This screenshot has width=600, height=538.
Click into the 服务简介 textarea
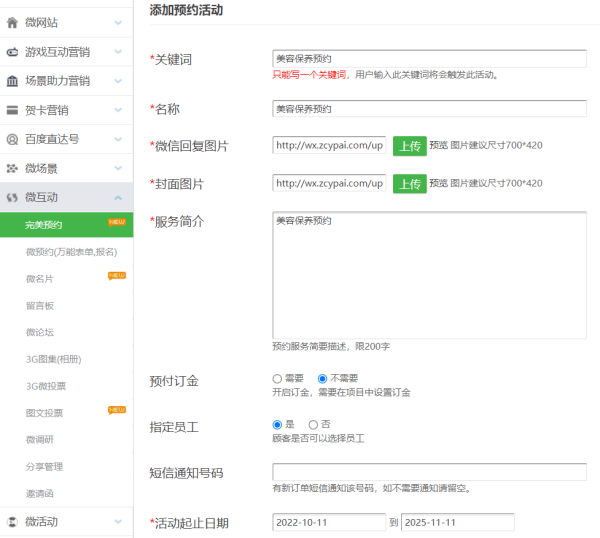pyautogui.click(x=429, y=275)
